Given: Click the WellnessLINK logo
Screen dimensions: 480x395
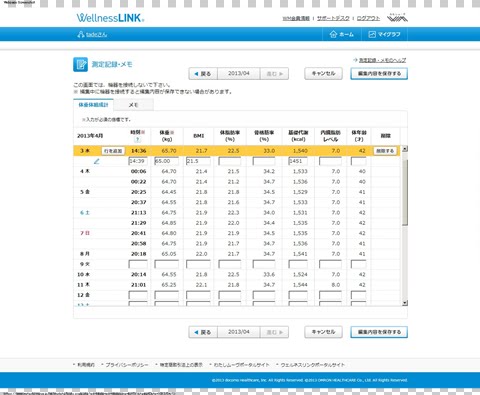Looking at the screenshot, I should [110, 18].
